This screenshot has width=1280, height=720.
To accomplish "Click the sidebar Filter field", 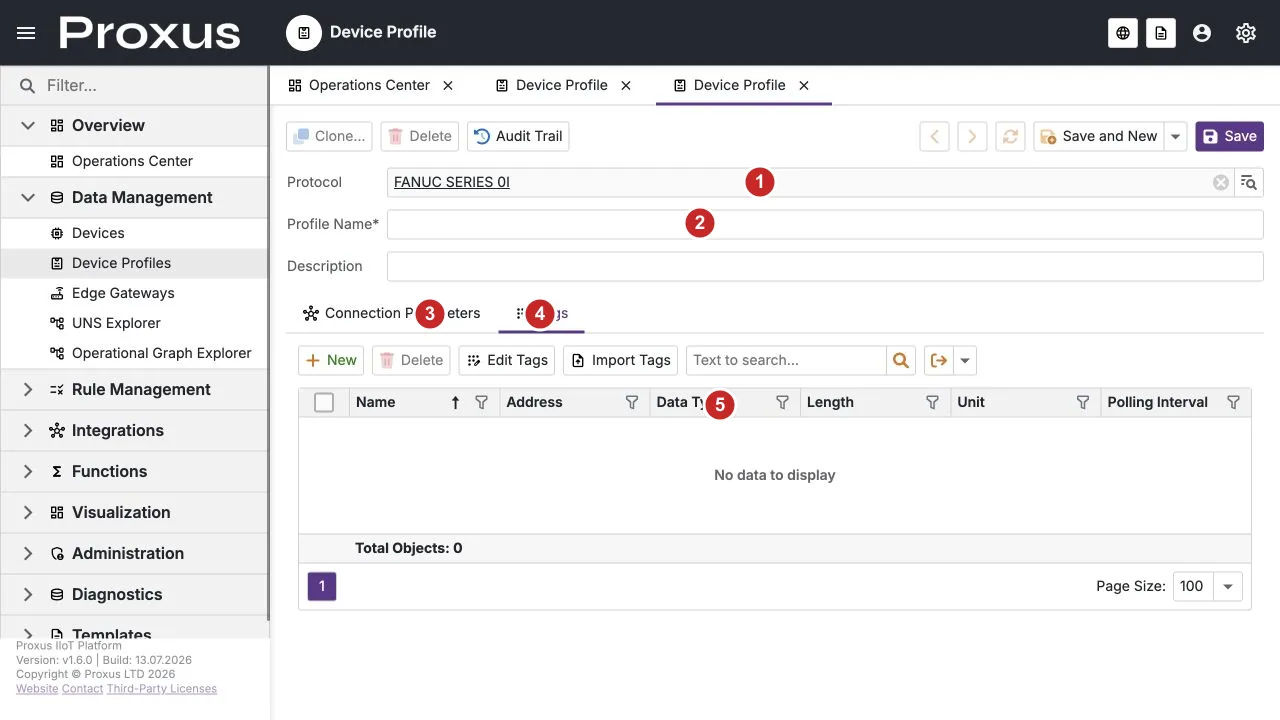I will tap(134, 86).
